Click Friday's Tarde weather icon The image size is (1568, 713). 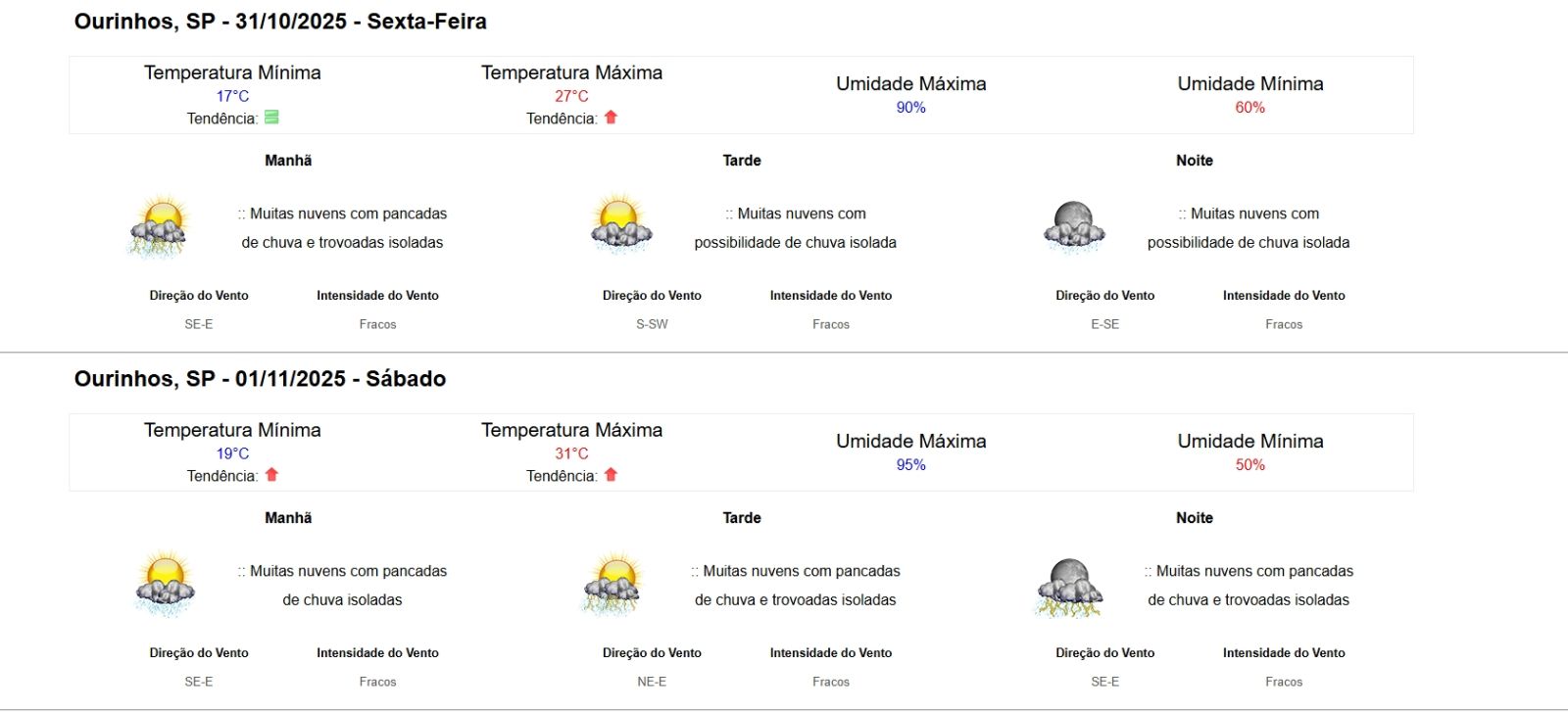coord(621,224)
